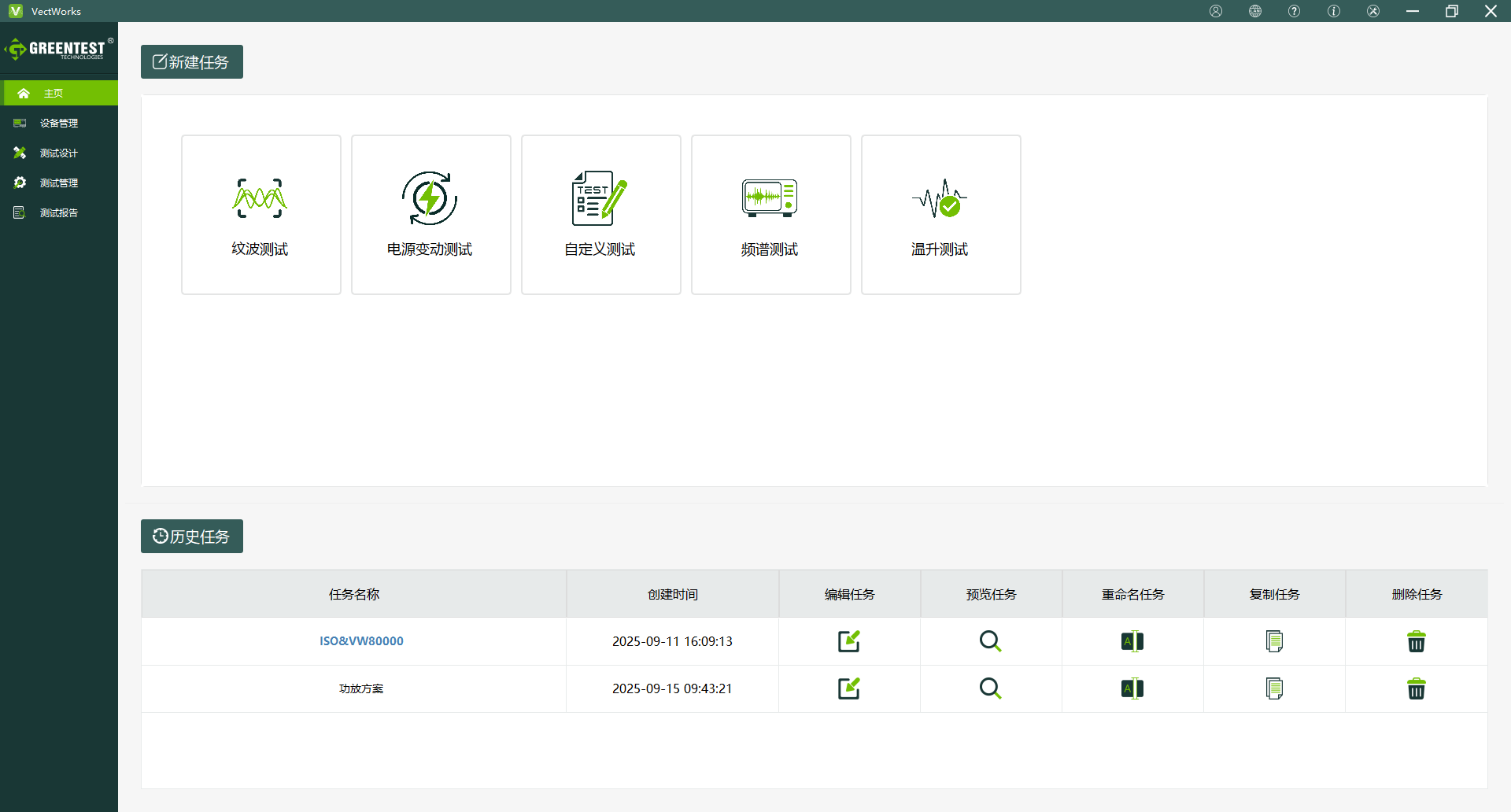Open the ISO&VW80000 task link
The image size is (1511, 812).
(x=361, y=641)
